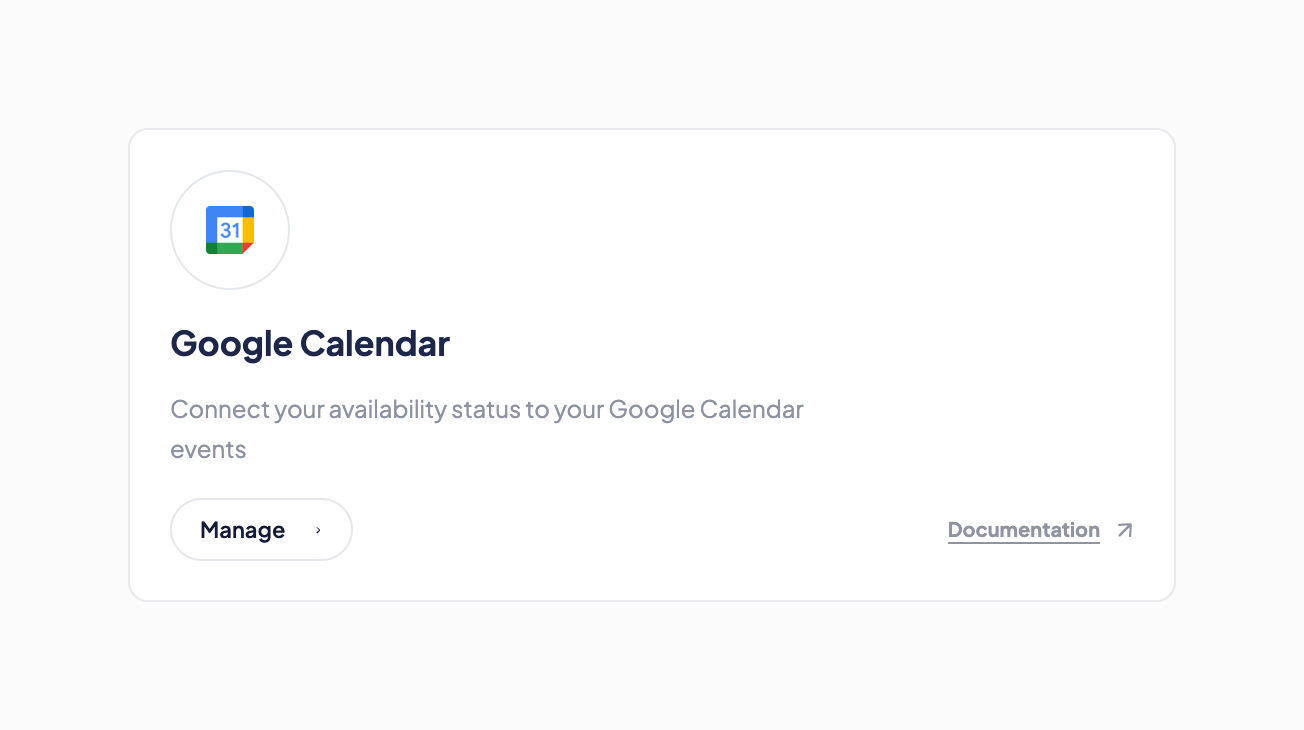This screenshot has width=1304, height=730.
Task: Click the external link arrow icon
Action: (x=1125, y=530)
